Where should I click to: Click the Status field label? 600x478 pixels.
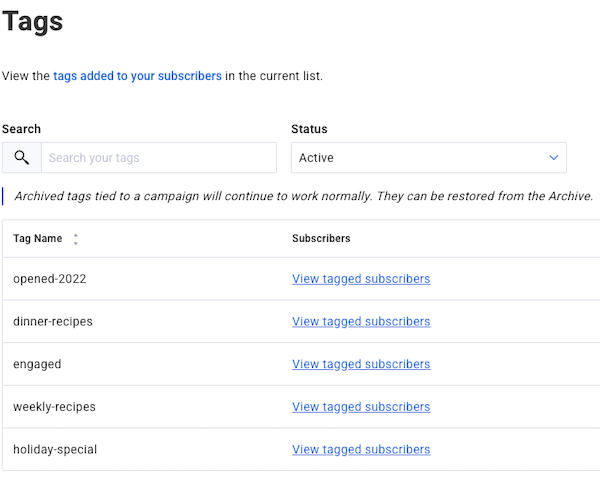pyautogui.click(x=309, y=129)
